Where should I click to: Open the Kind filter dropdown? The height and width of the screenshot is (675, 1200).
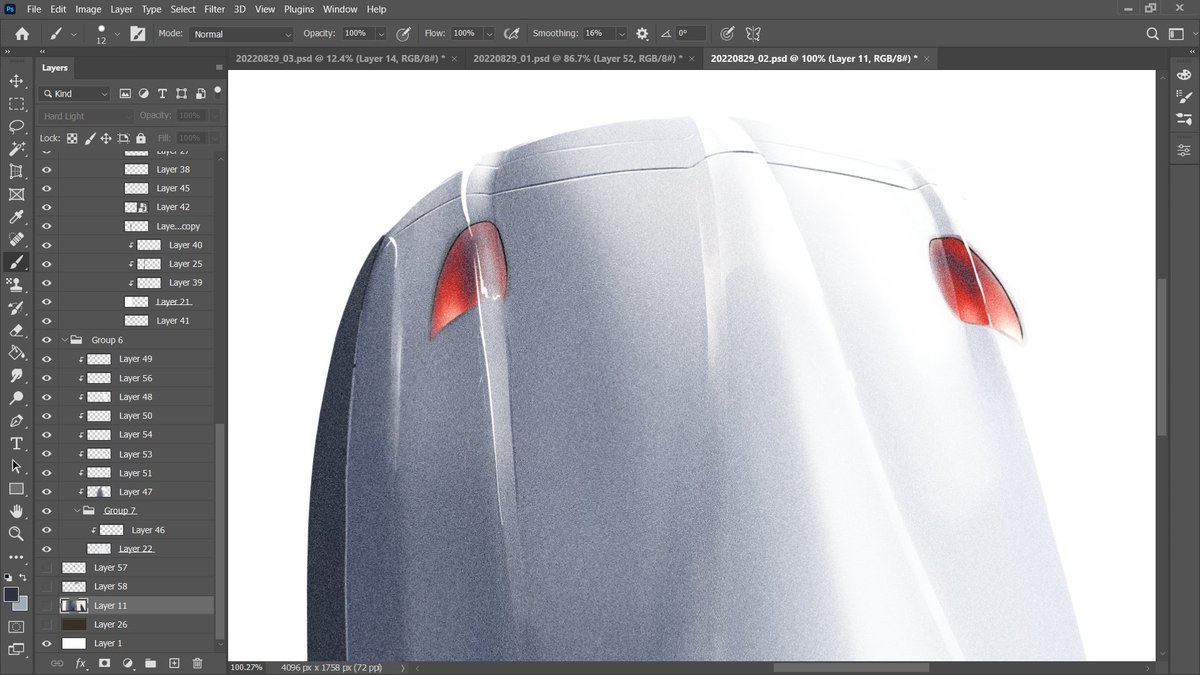pyautogui.click(x=75, y=93)
